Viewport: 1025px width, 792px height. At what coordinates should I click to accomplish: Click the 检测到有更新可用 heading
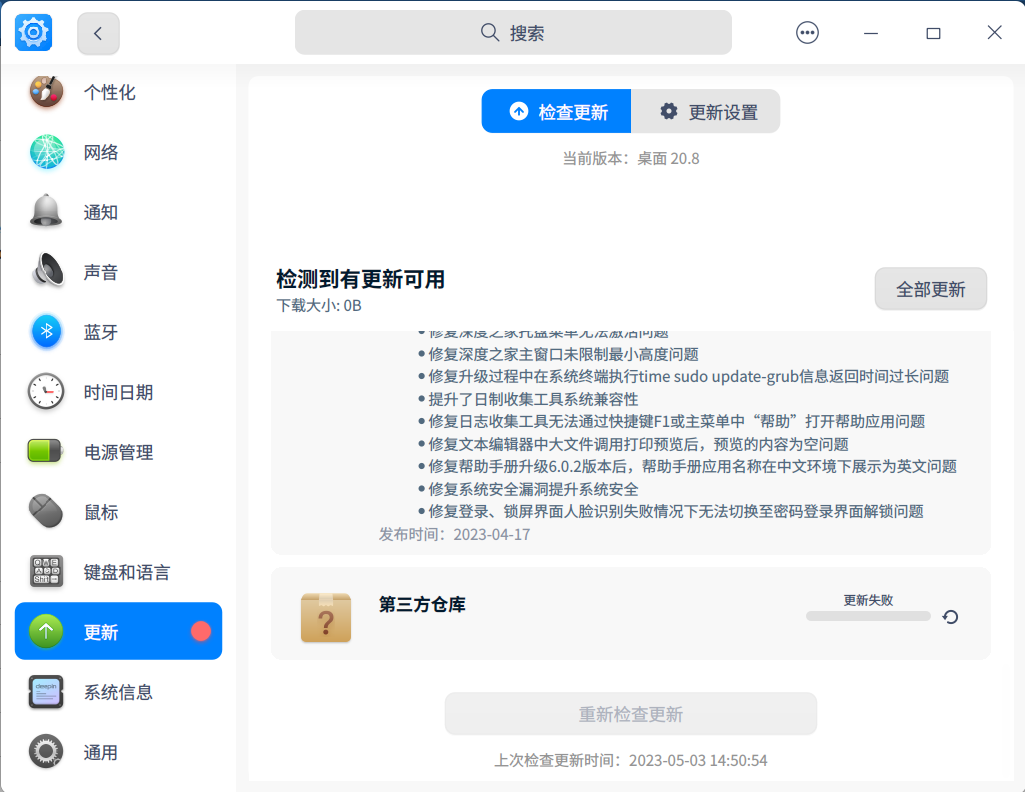click(360, 279)
